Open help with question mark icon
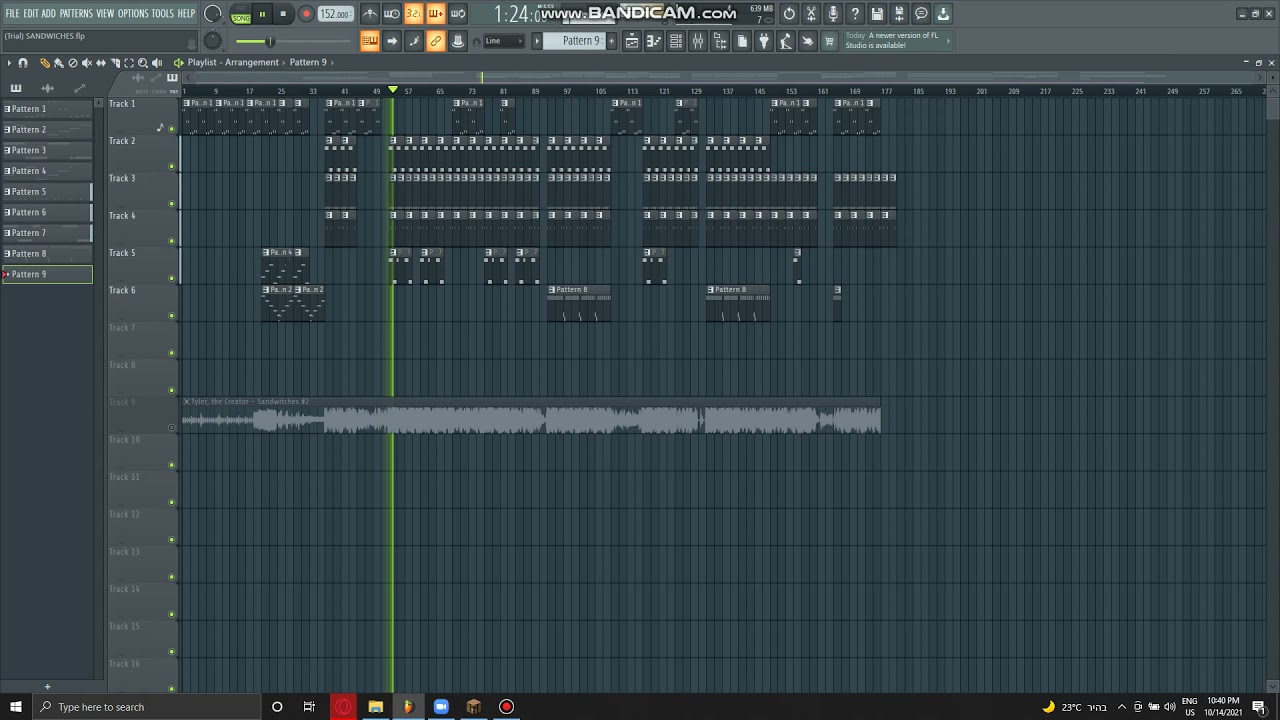Screen dimensions: 1280x720 [x=855, y=14]
